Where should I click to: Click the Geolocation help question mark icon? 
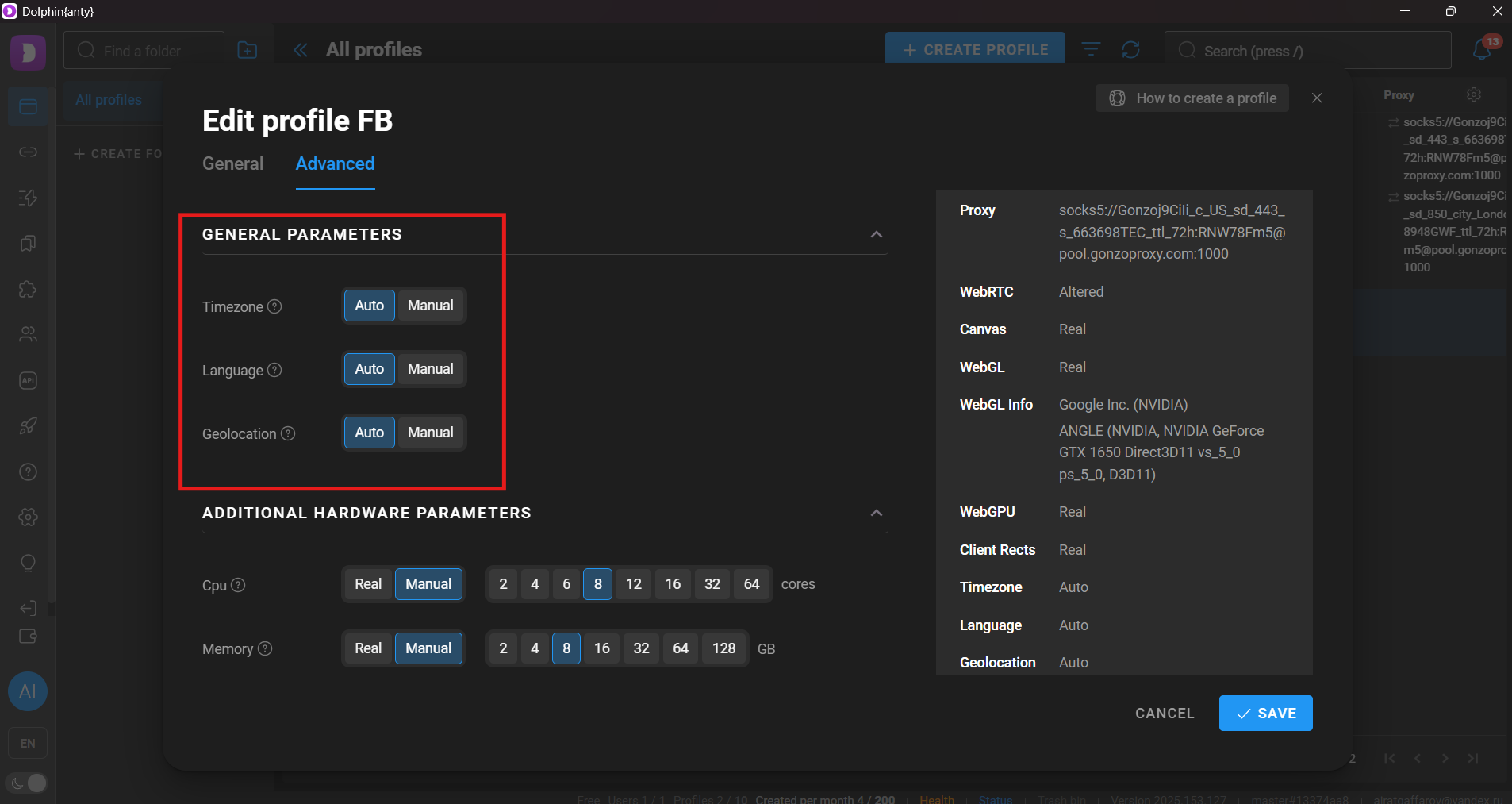pos(288,433)
